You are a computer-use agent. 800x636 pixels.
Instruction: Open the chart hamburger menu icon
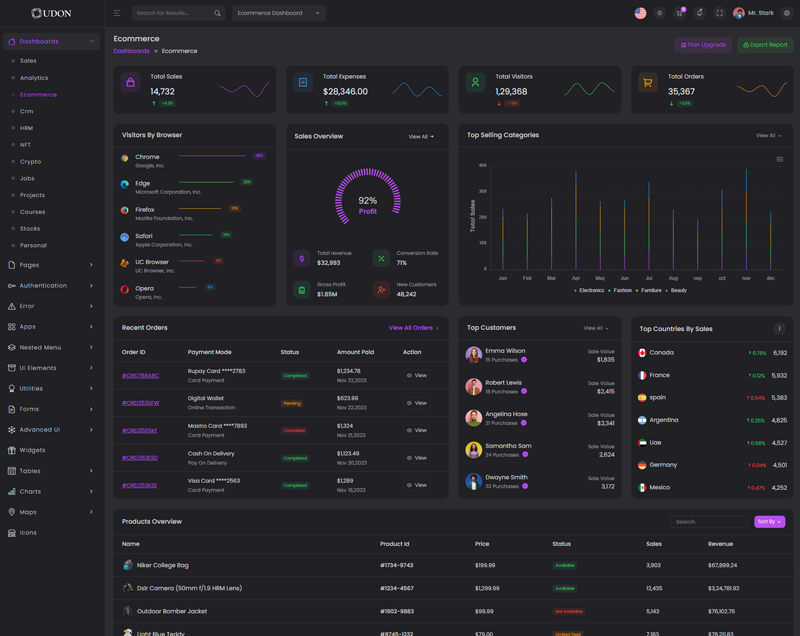780,159
